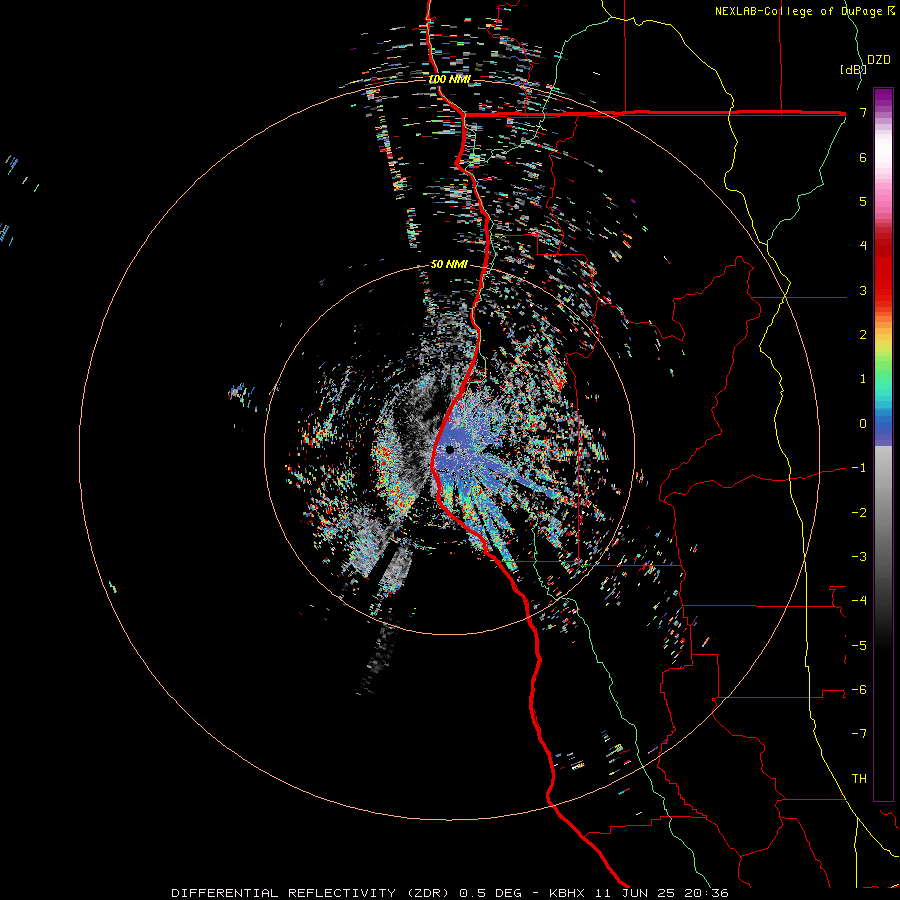Click the -6 value on color scale

(859, 690)
